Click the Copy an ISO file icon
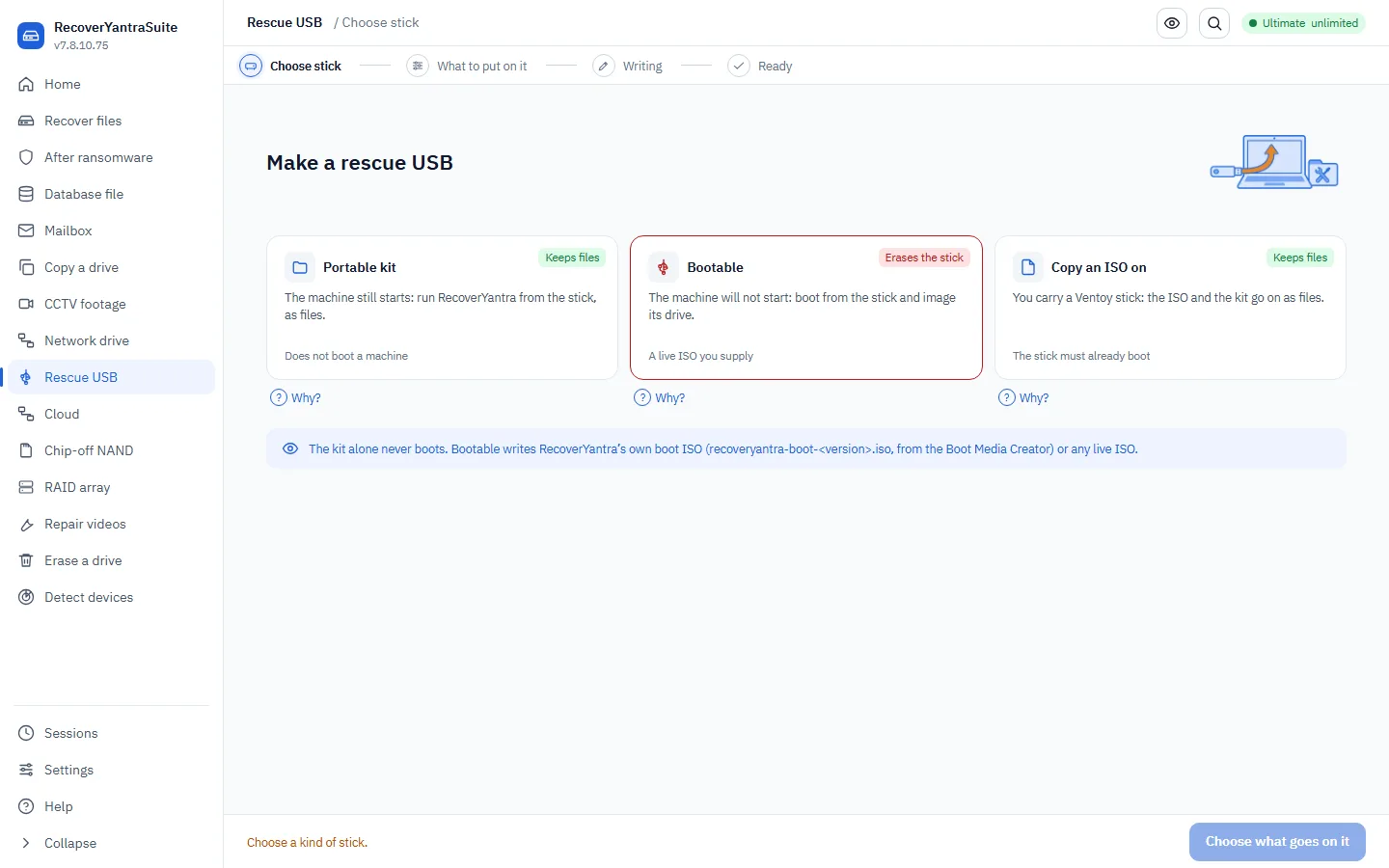The height and width of the screenshot is (868, 1389). (1028, 267)
